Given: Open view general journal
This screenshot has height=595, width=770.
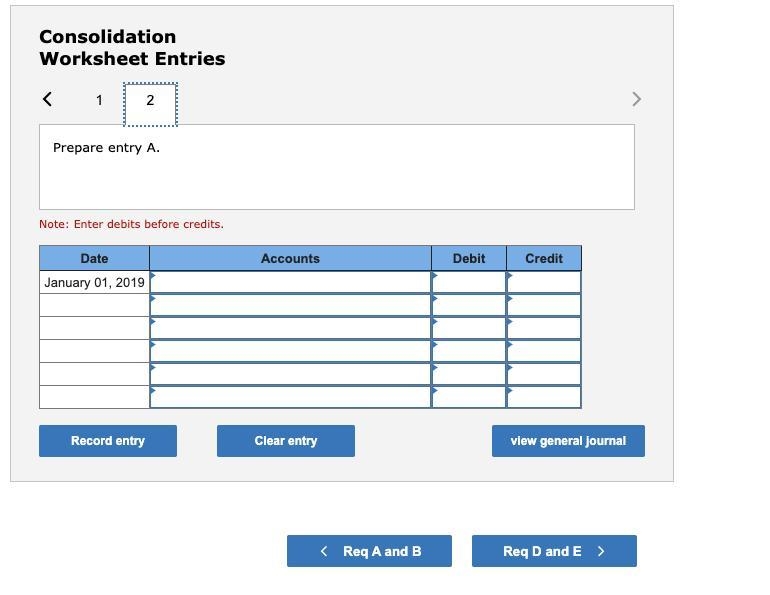Looking at the screenshot, I should [568, 441].
